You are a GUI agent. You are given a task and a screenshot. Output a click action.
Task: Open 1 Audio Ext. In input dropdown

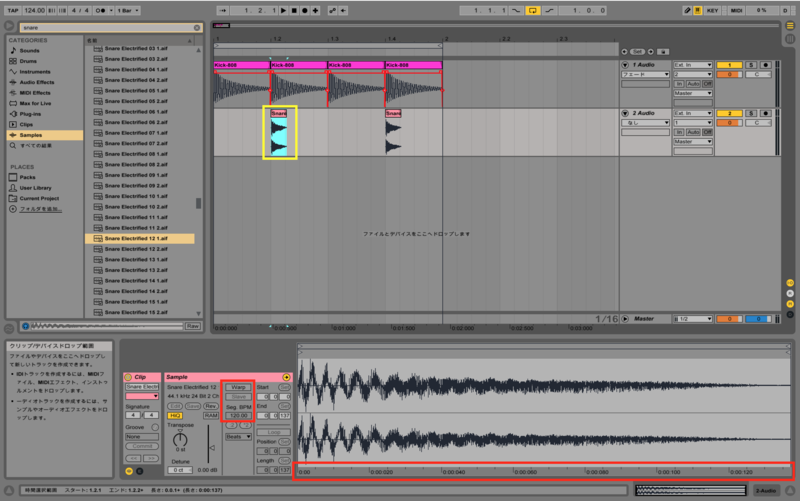click(x=692, y=65)
